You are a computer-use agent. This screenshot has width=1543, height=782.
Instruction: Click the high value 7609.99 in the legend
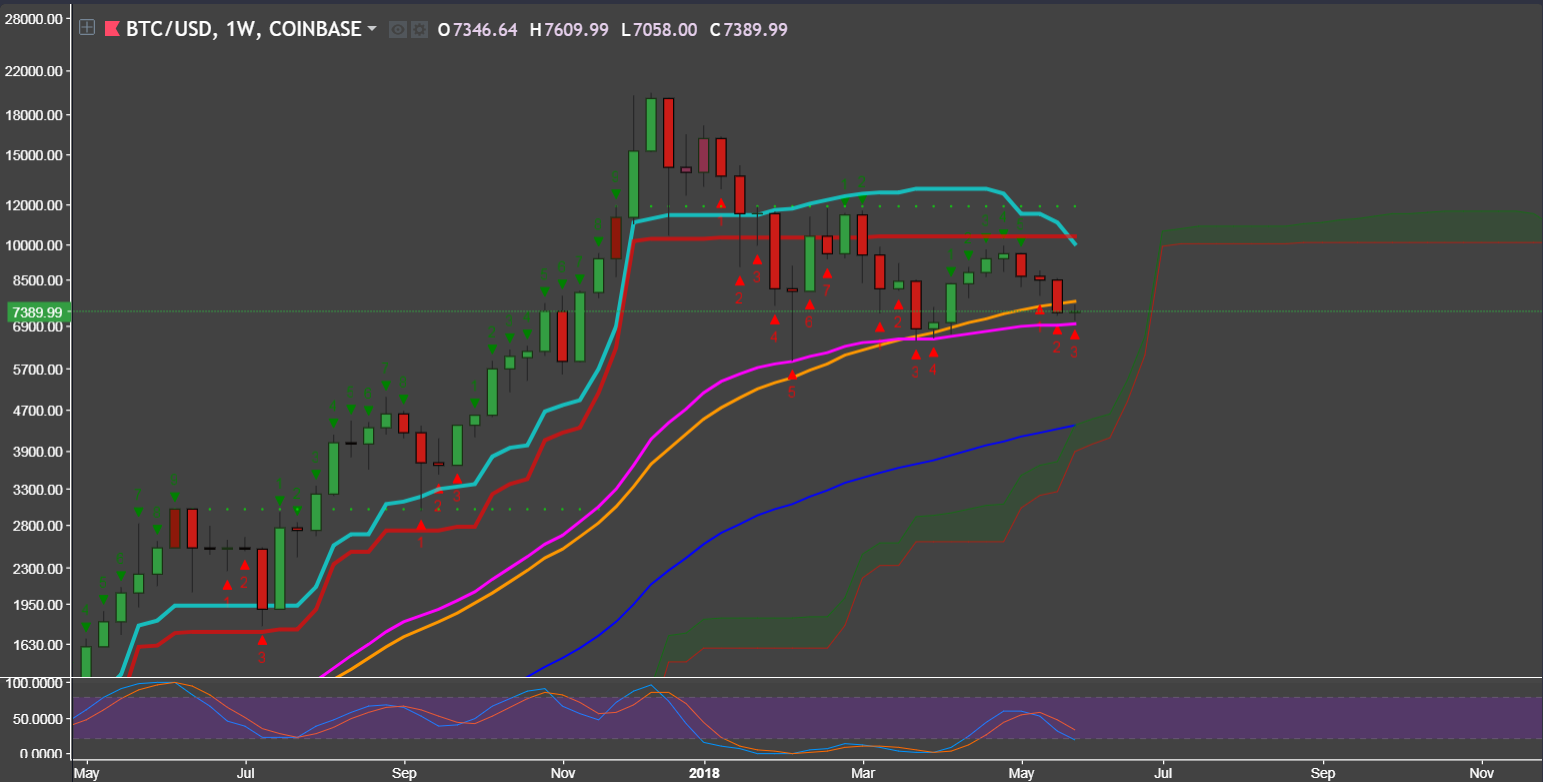[576, 30]
